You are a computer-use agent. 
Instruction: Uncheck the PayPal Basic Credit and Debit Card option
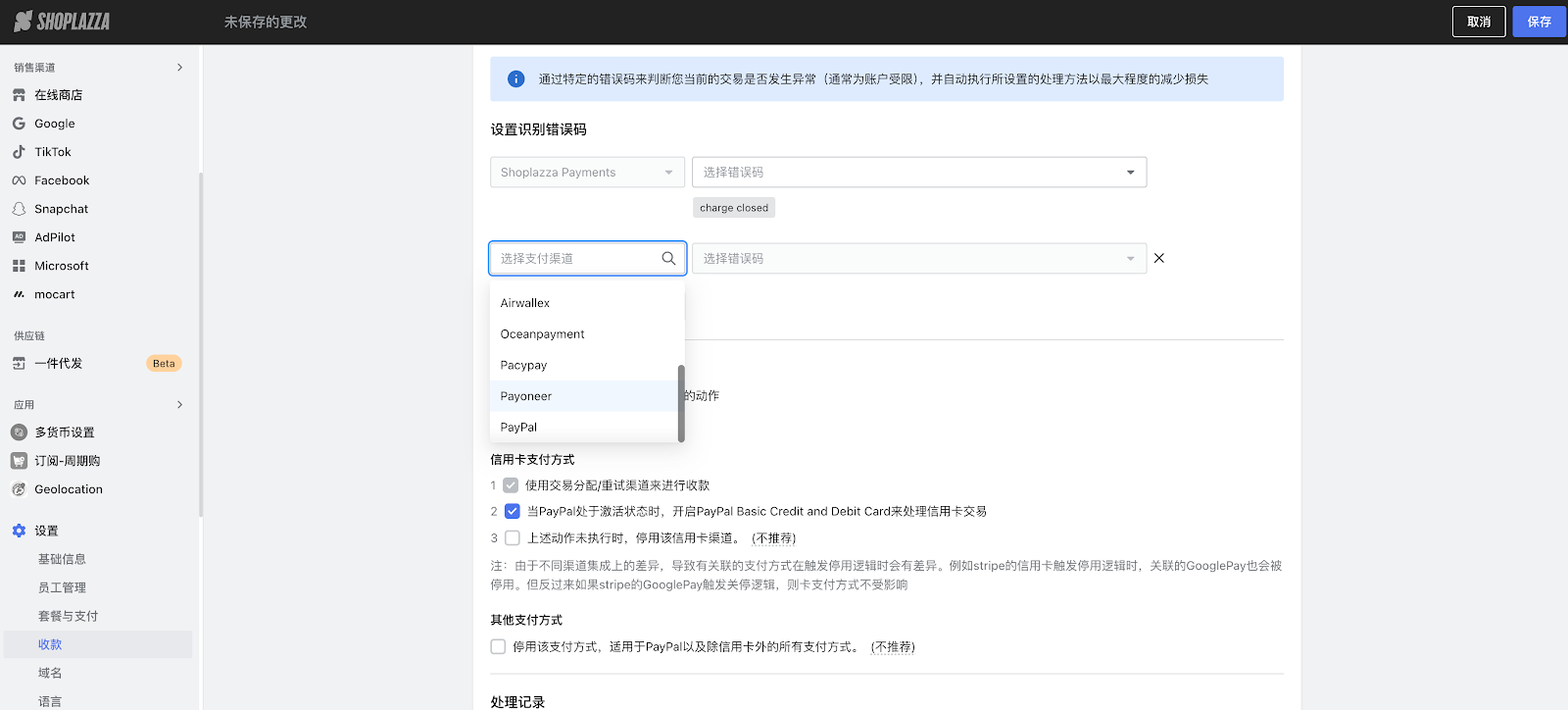tap(512, 511)
